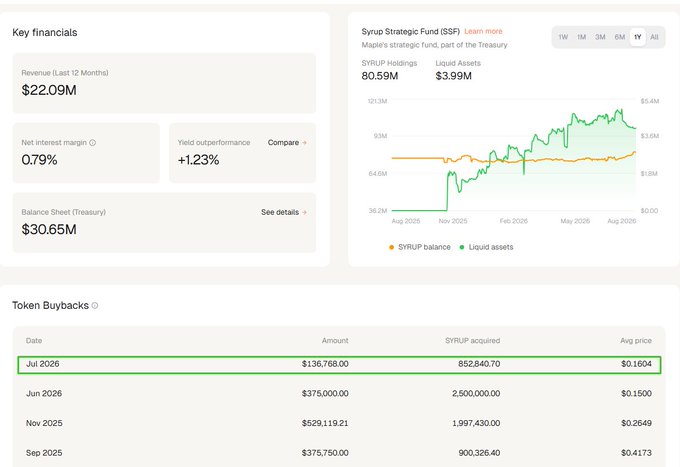Image resolution: width=680 pixels, height=467 pixels.
Task: Click the SYRUP acquired column header
Action: click(x=472, y=341)
